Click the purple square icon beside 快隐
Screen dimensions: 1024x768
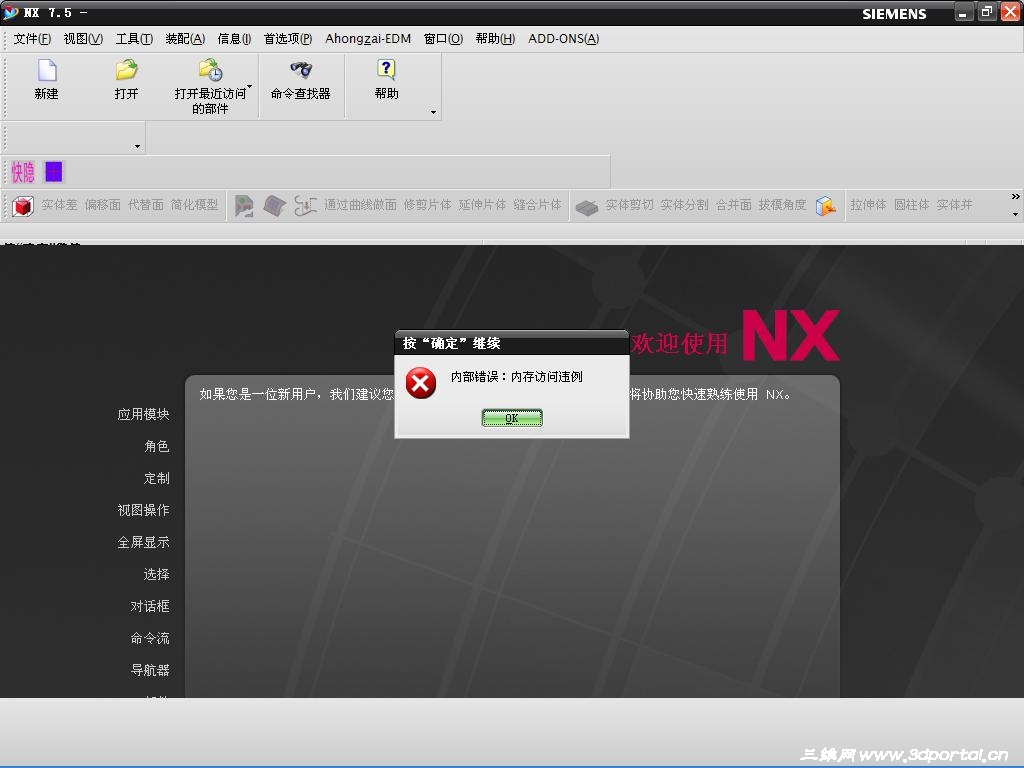(x=54, y=172)
